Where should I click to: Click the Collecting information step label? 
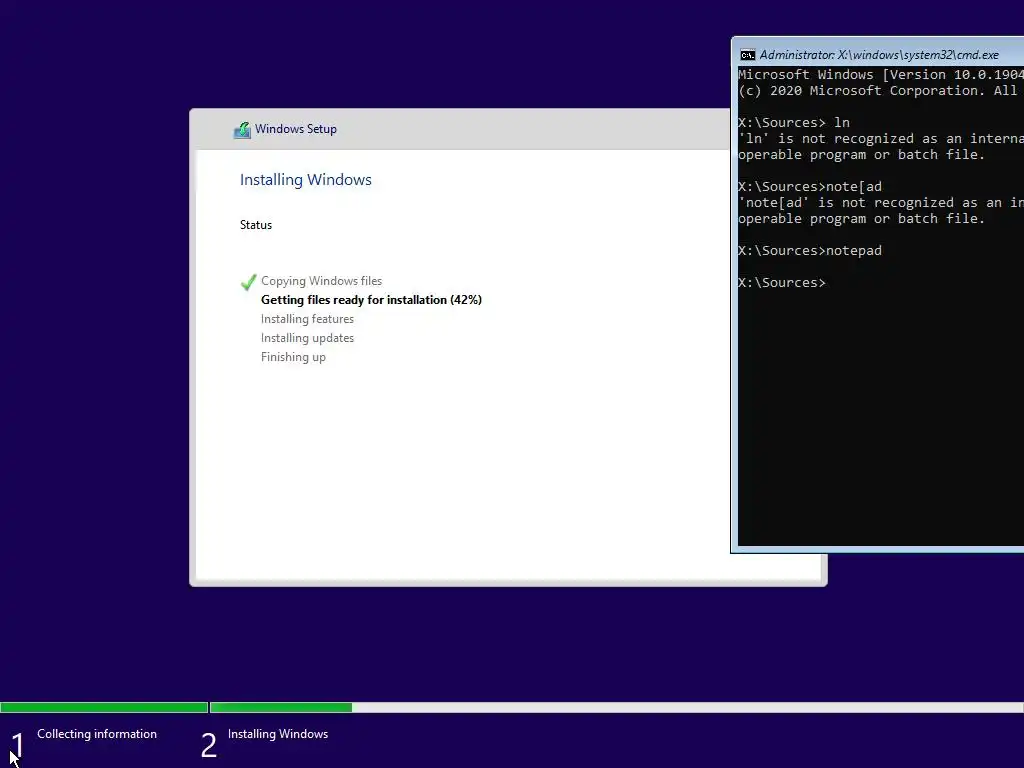click(x=97, y=734)
